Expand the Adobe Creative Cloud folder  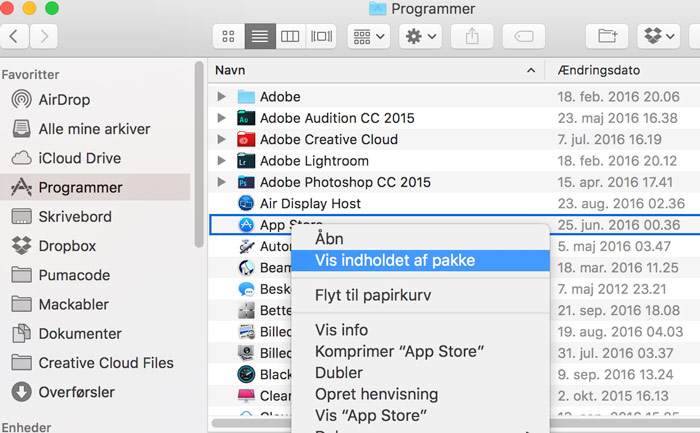tap(221, 139)
